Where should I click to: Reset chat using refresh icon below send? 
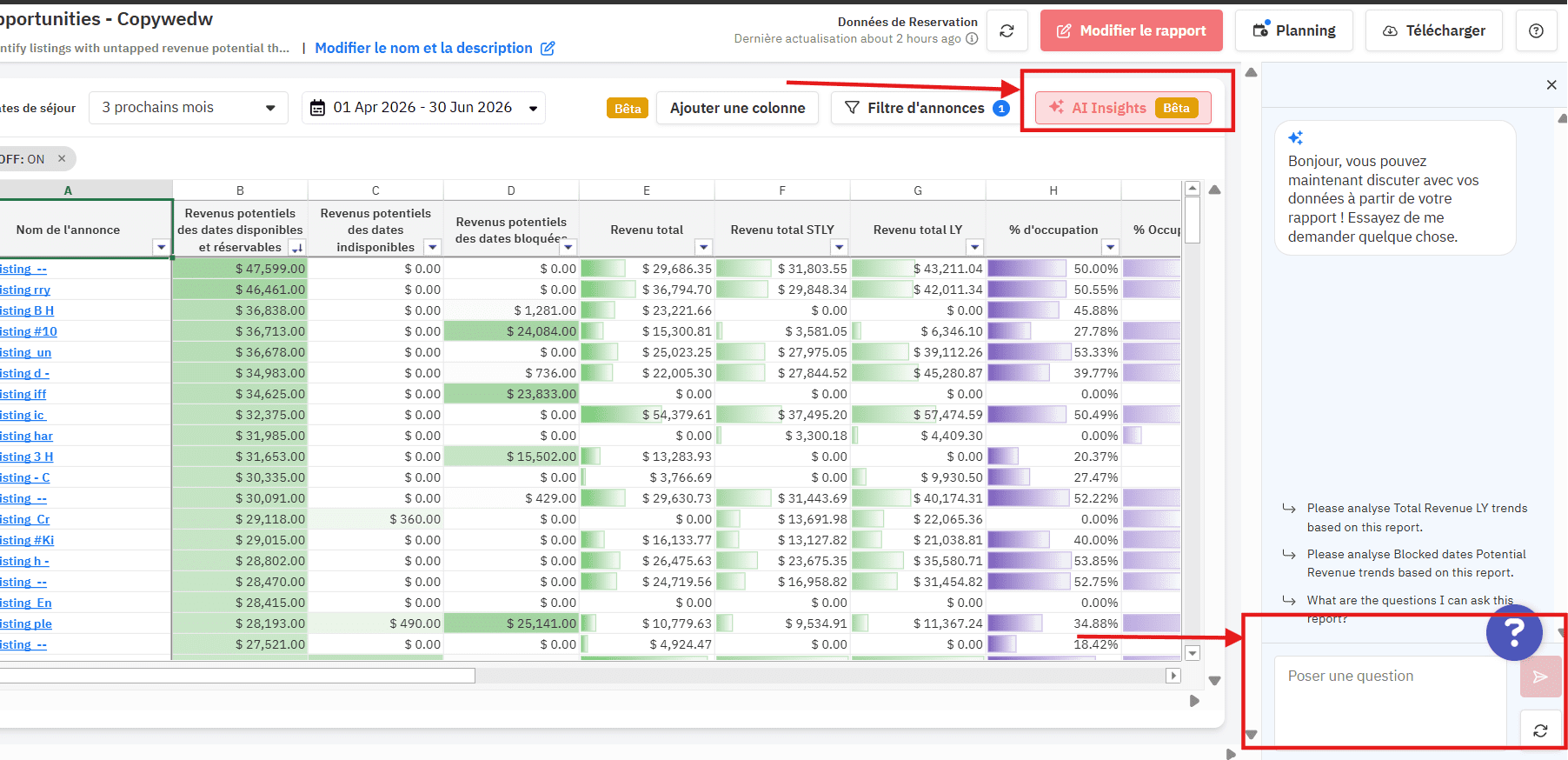1539,730
